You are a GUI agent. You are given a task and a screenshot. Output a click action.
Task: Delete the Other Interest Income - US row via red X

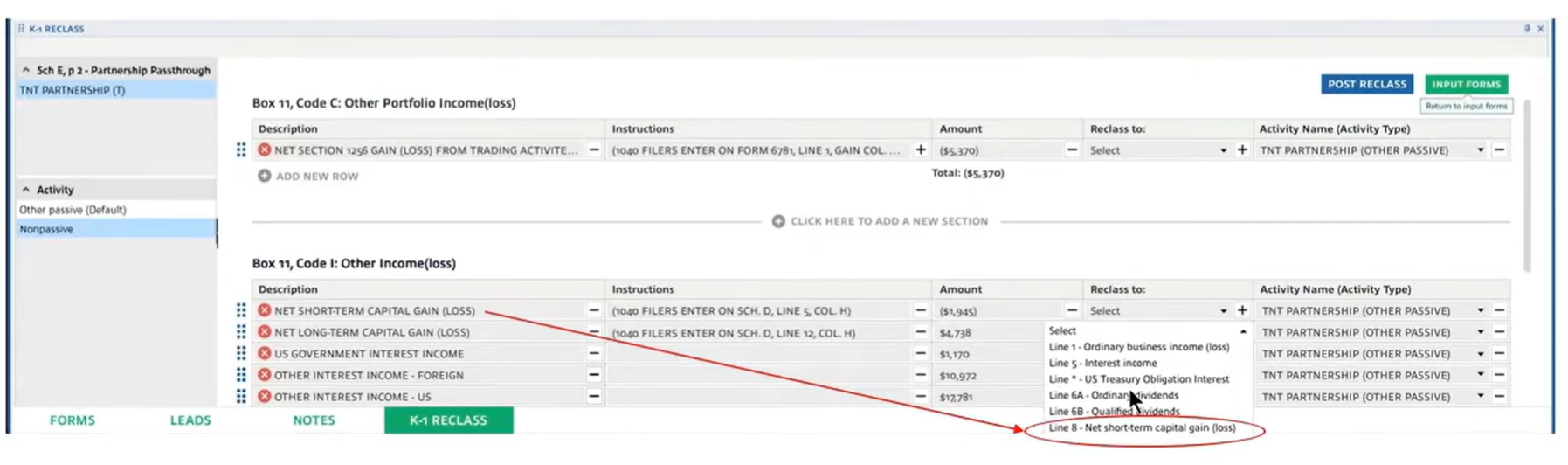pos(264,396)
